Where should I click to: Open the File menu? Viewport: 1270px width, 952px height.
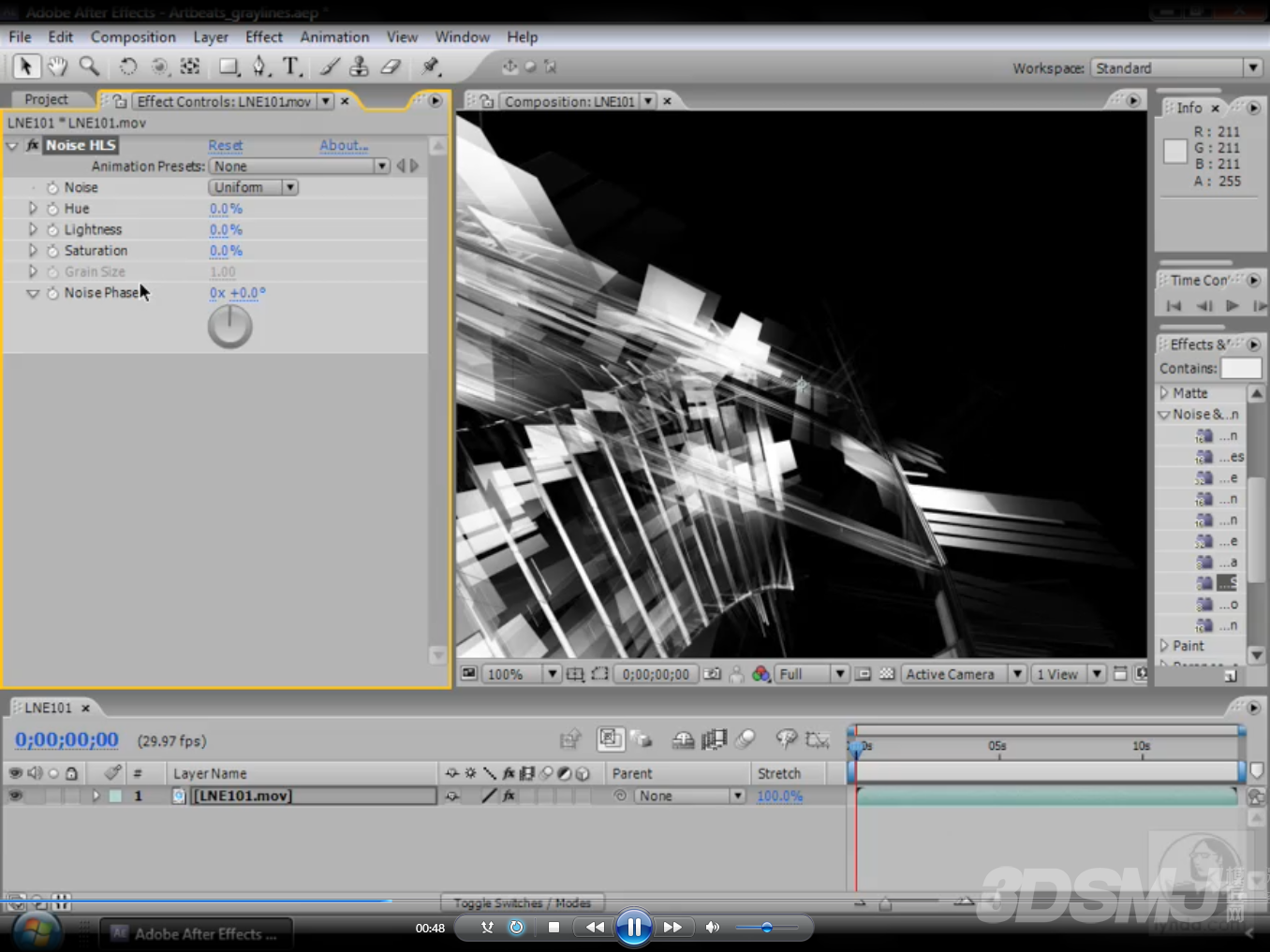coord(20,37)
